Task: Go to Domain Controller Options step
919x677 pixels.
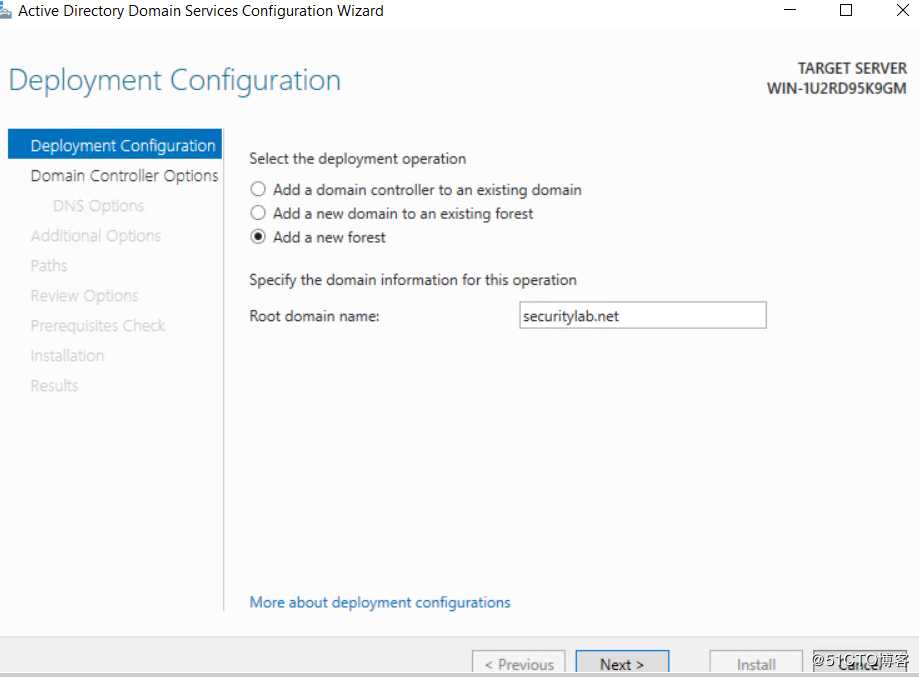Action: (124, 175)
